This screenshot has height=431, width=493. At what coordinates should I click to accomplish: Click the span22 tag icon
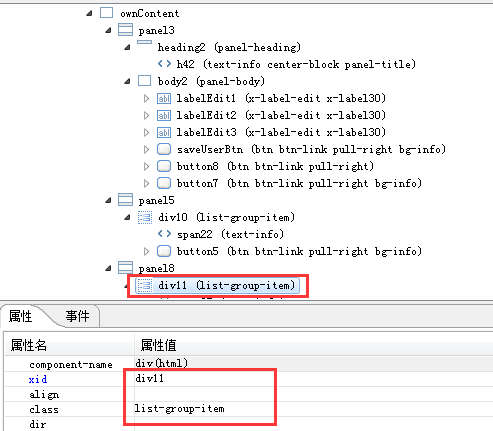pyautogui.click(x=164, y=234)
